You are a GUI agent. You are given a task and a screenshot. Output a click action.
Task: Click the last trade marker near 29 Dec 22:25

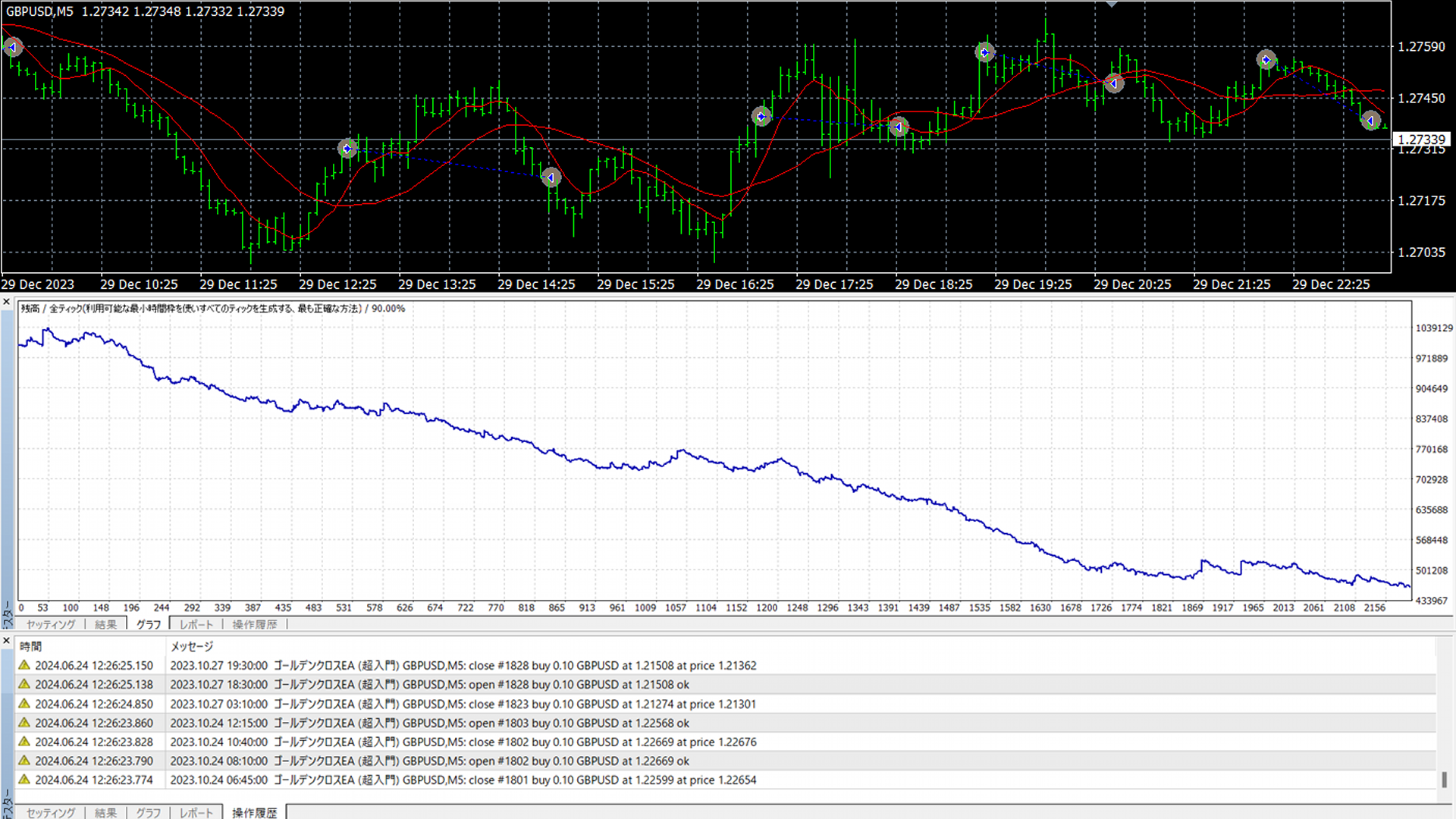click(x=1370, y=121)
